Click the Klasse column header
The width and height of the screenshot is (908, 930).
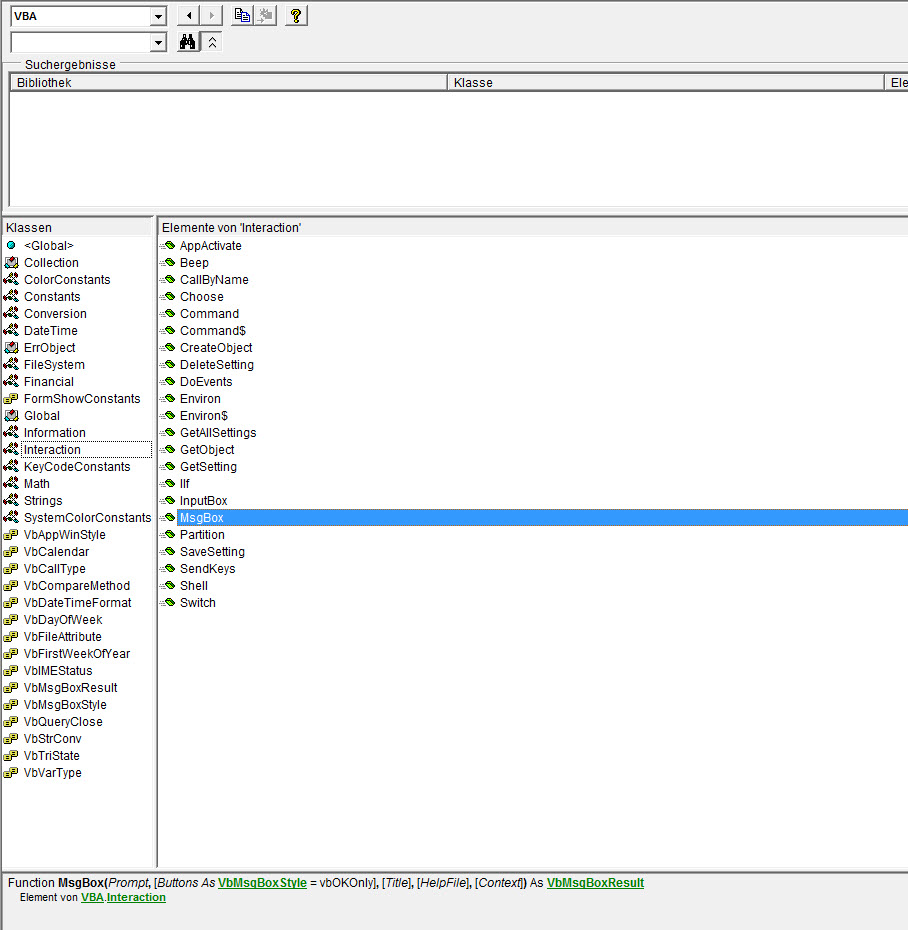coord(665,83)
